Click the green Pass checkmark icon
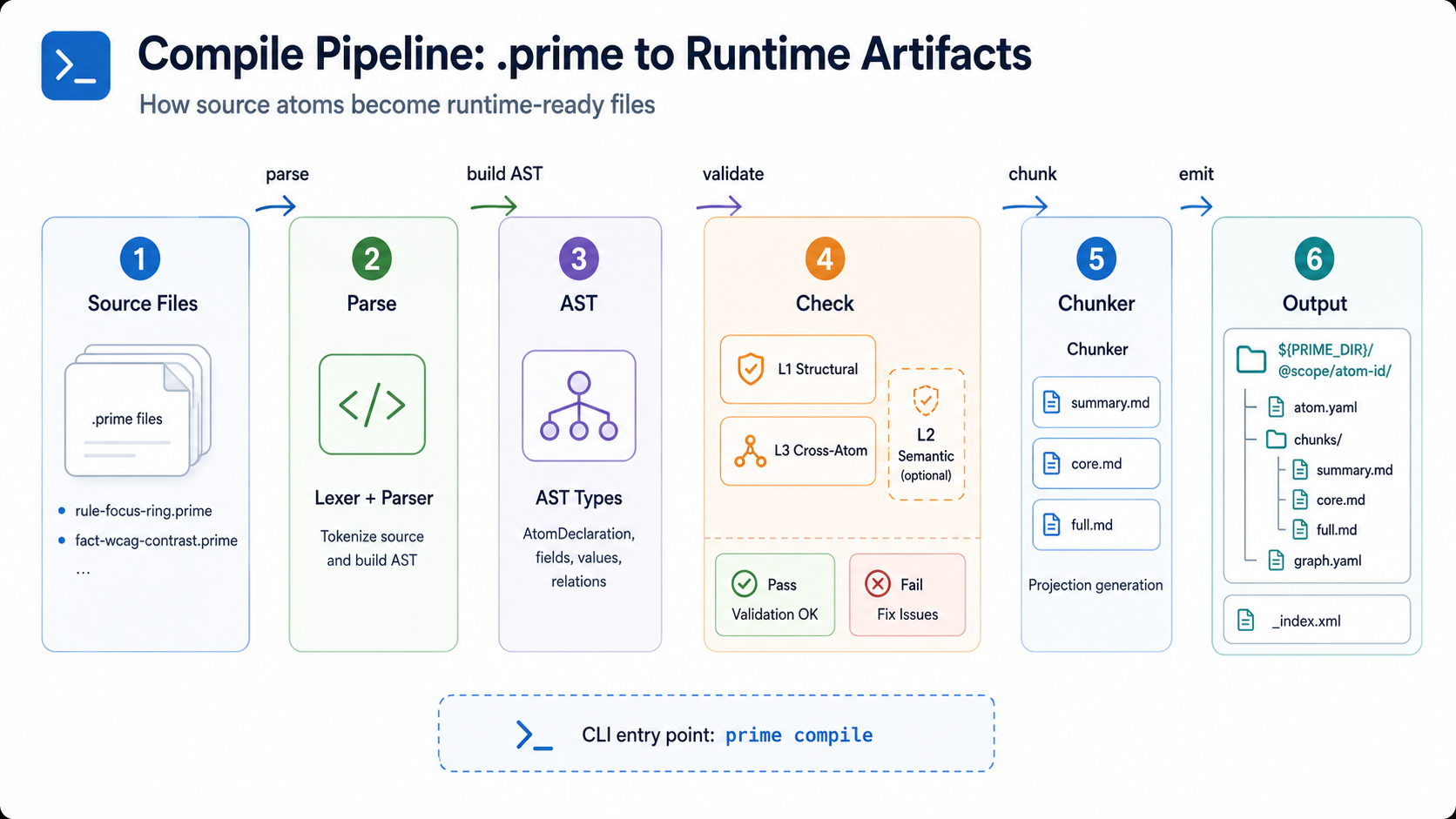 tap(744, 584)
